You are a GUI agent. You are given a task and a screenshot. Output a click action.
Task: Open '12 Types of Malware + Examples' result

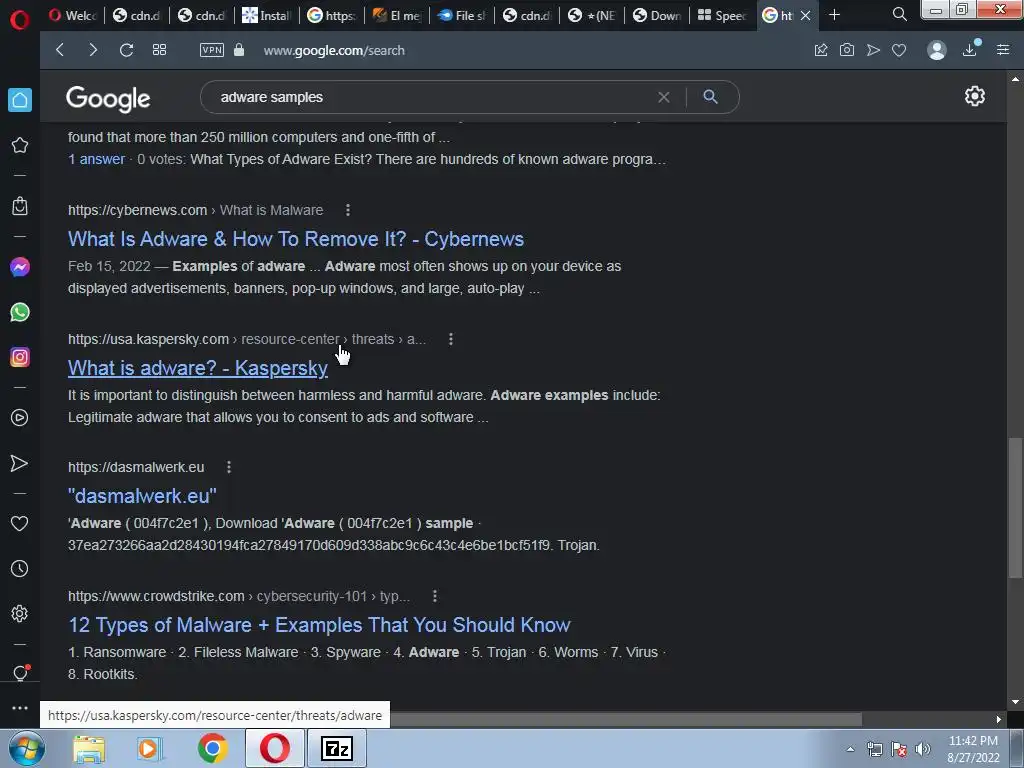(x=319, y=625)
